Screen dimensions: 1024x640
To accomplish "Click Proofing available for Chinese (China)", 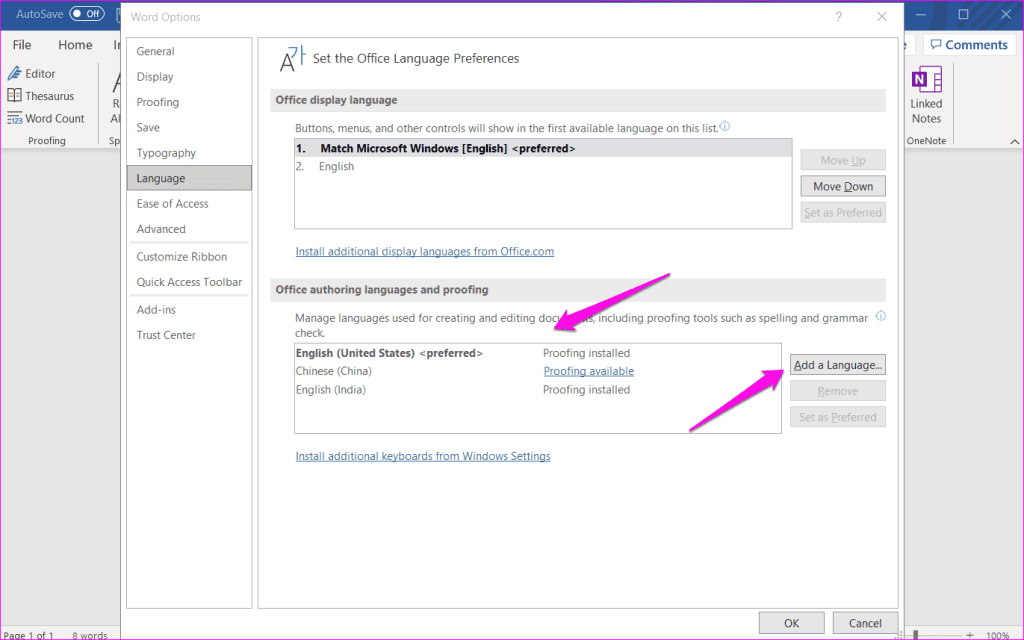I will coord(588,370).
